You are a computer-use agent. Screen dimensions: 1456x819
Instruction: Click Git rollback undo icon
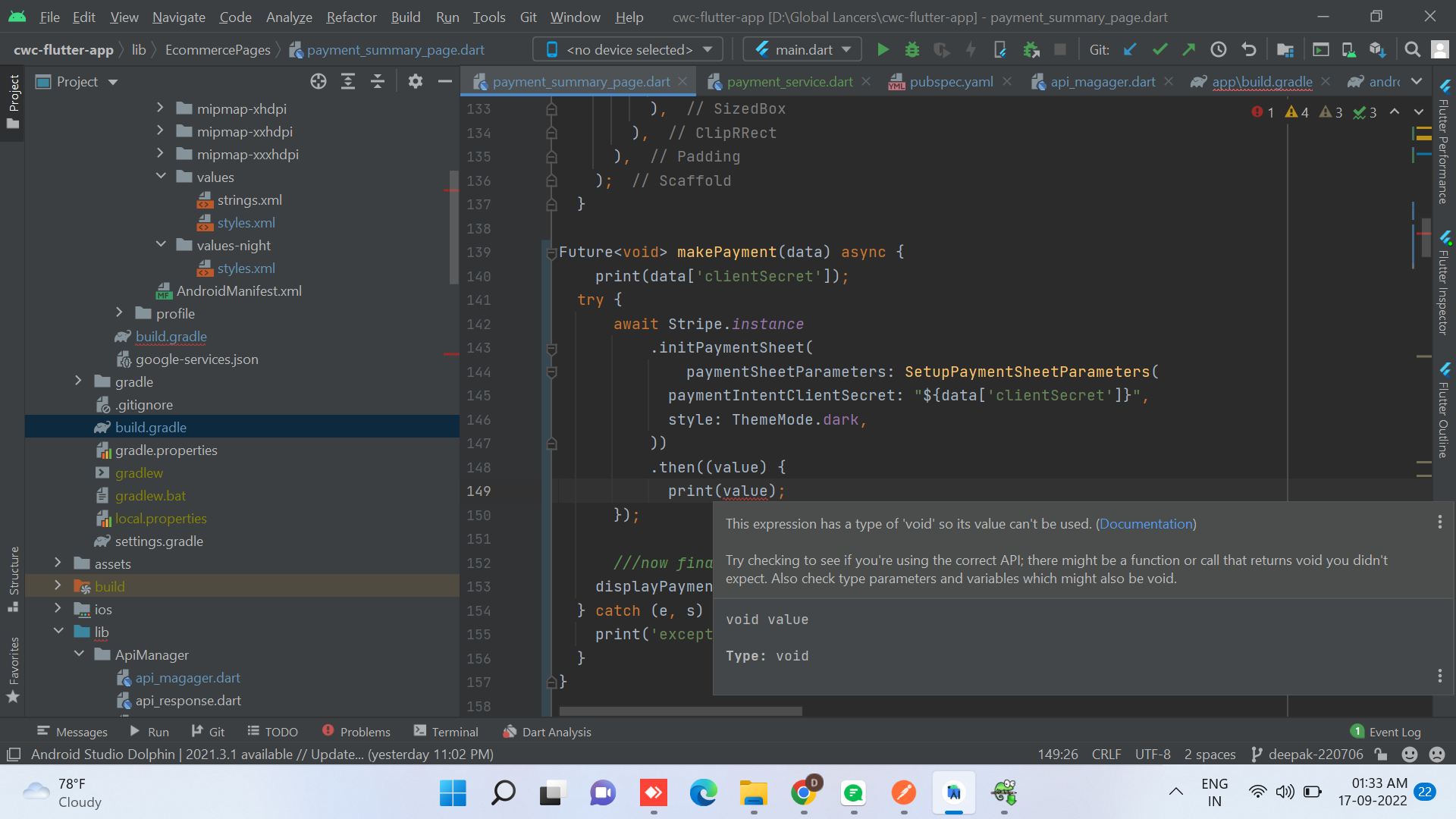tap(1248, 50)
